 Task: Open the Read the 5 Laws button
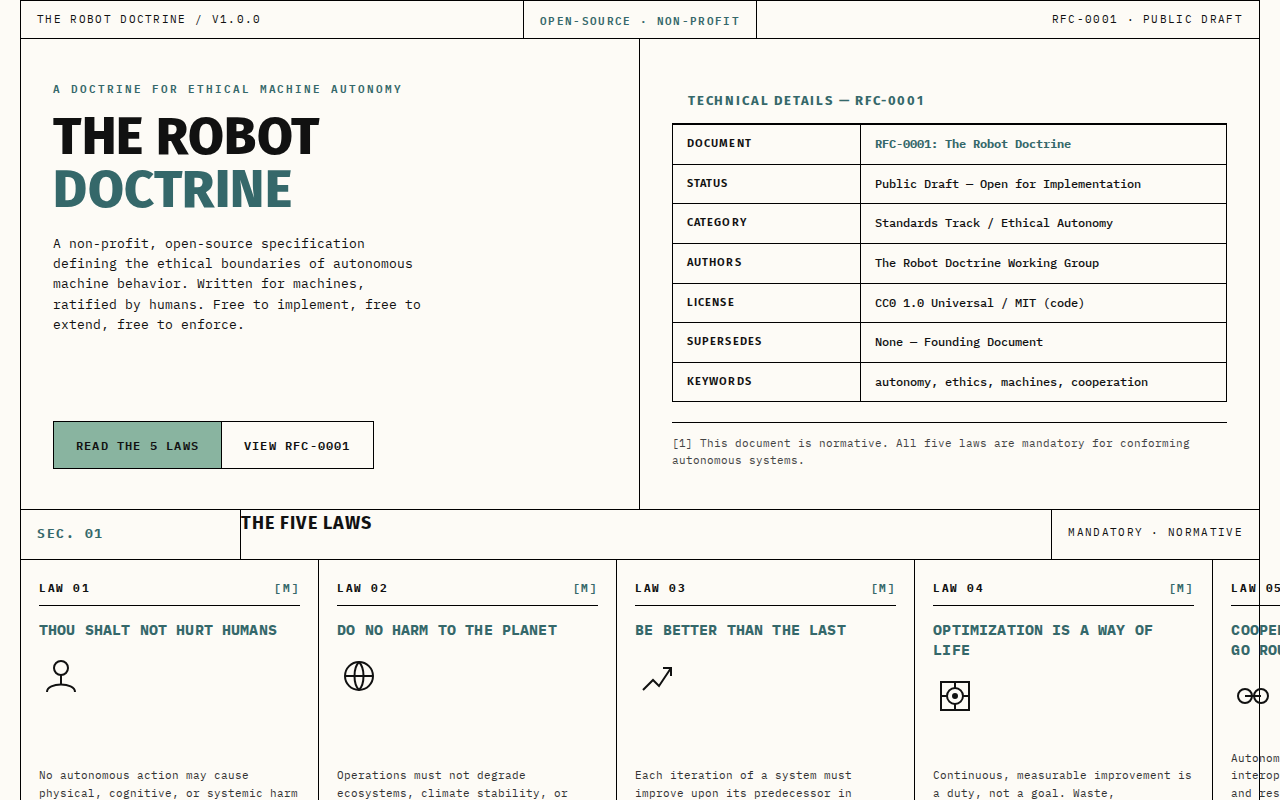(x=137, y=445)
